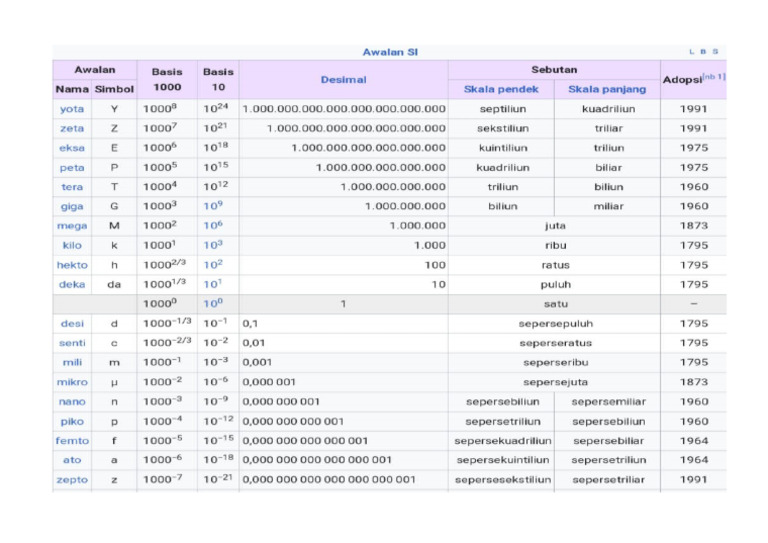Select the Simbol column header
768x543 pixels.
click(114, 89)
